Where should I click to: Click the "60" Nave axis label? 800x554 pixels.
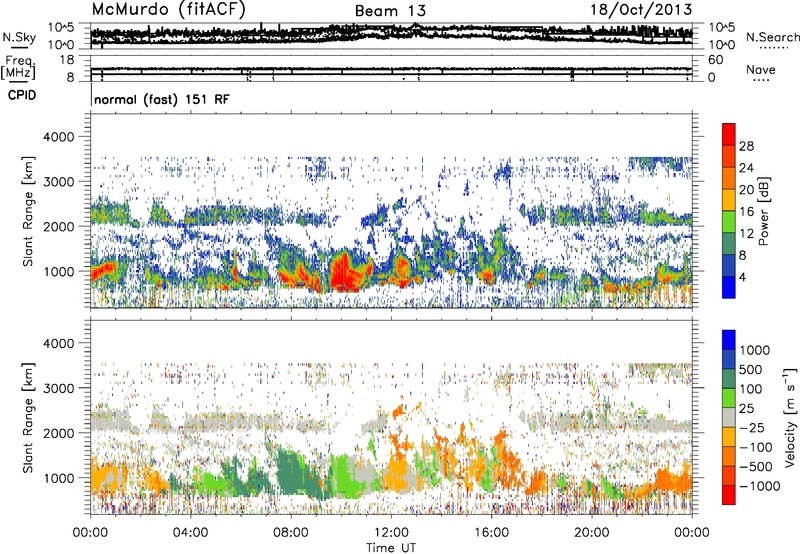pyautogui.click(x=715, y=60)
